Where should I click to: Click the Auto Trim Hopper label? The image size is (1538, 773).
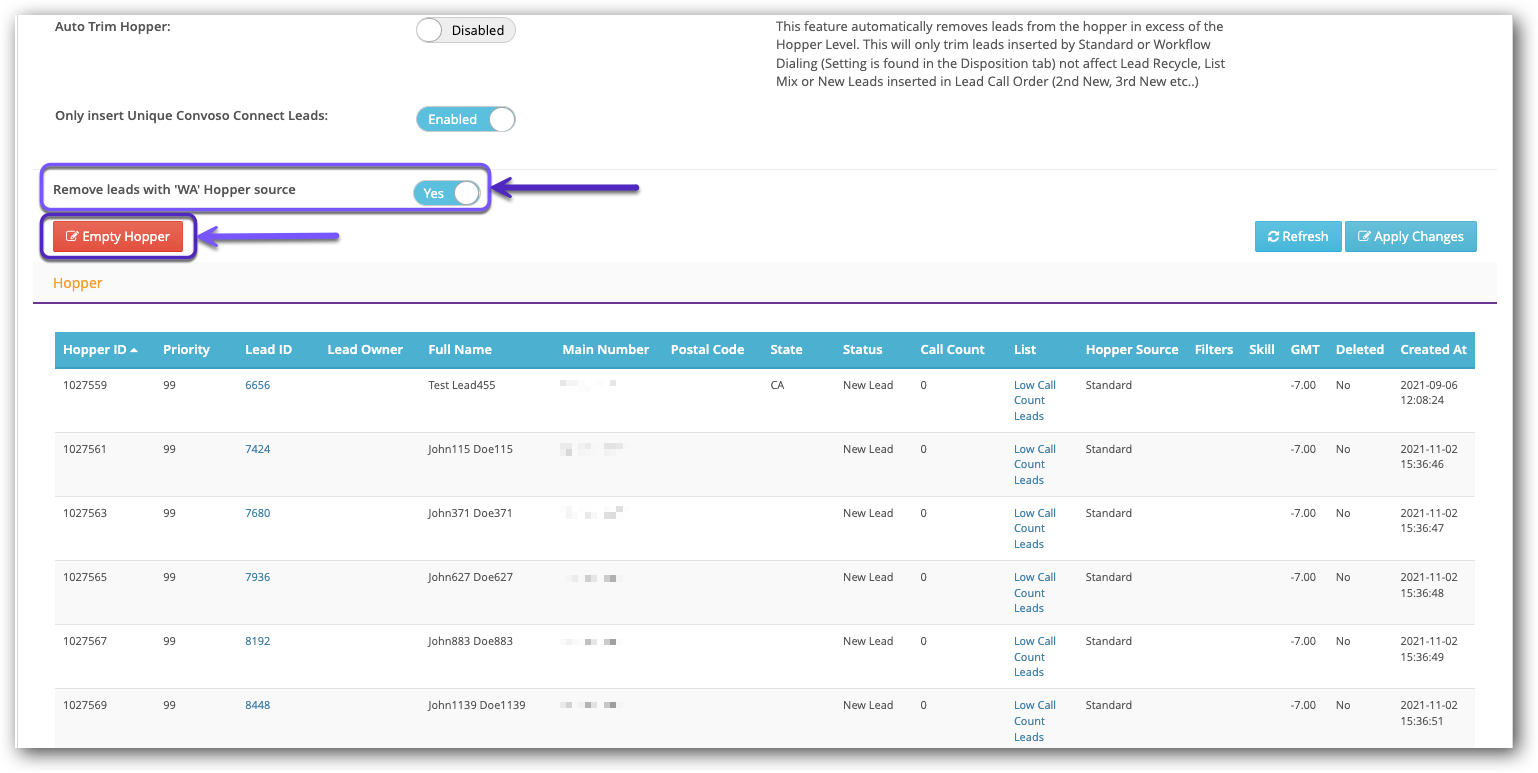(113, 26)
